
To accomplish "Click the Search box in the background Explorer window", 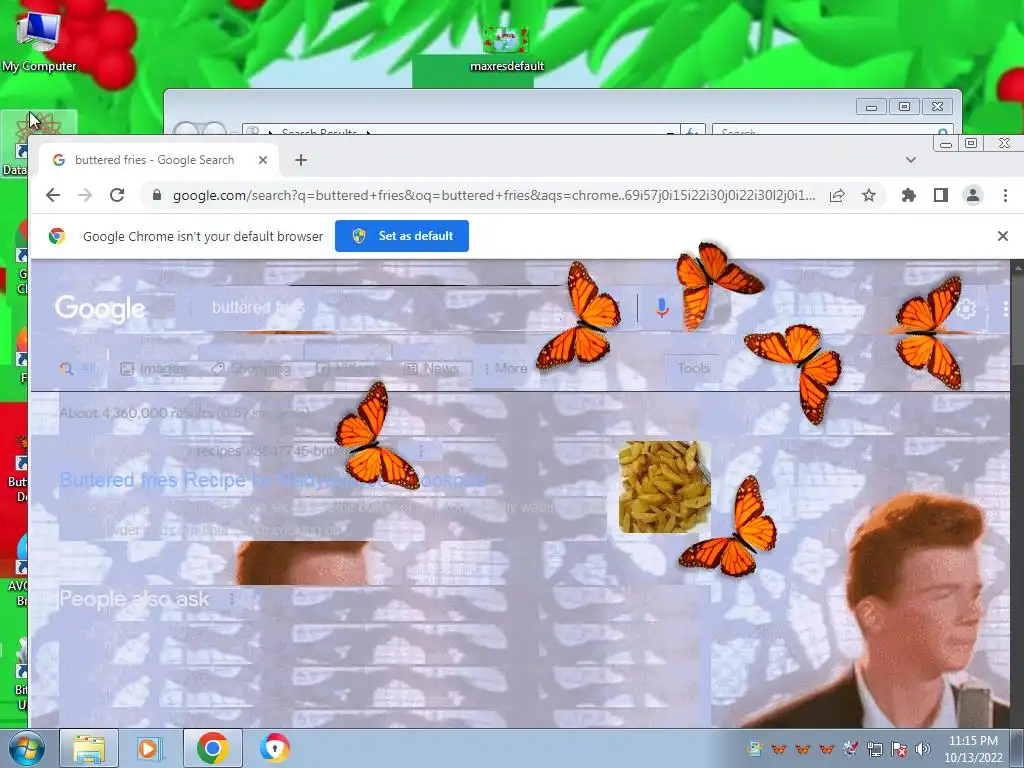I will 833,131.
